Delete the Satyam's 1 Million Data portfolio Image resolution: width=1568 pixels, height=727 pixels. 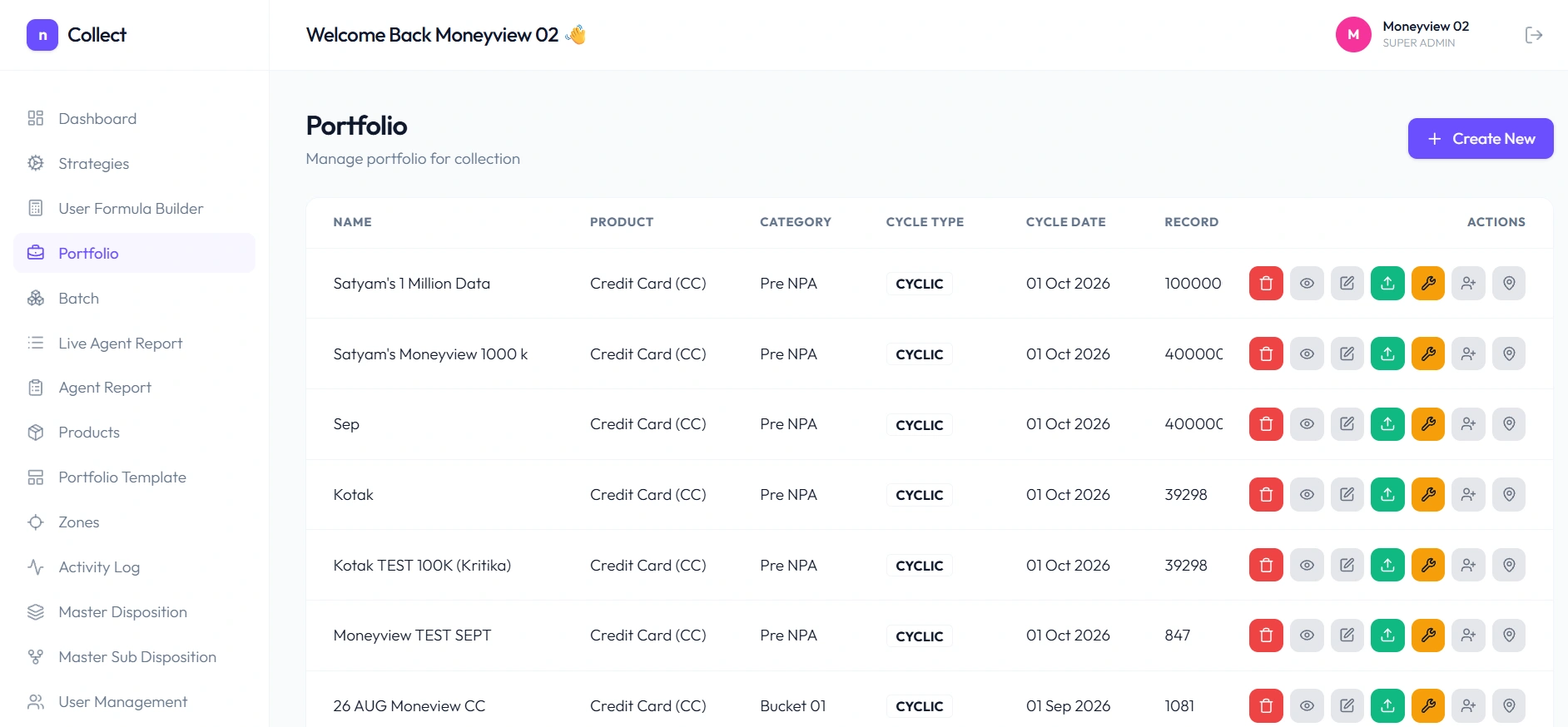tap(1266, 284)
